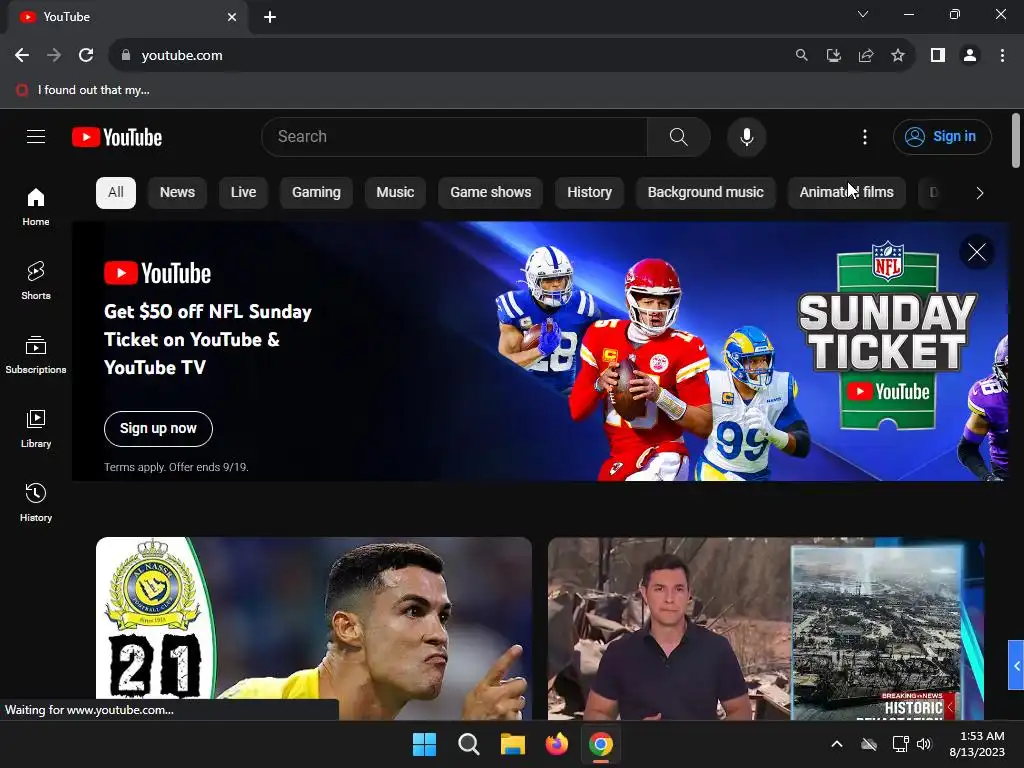The width and height of the screenshot is (1024, 768).
Task: Reload the YouTube page
Action: 86,56
